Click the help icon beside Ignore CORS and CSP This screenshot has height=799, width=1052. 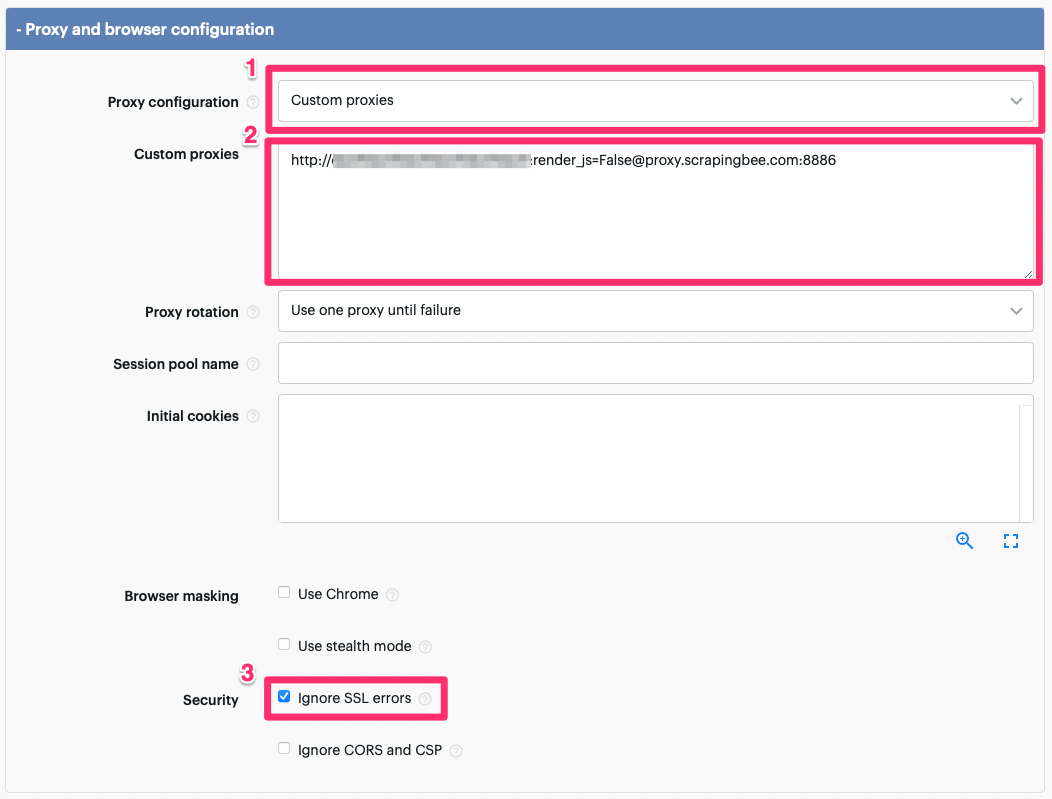[x=456, y=751]
